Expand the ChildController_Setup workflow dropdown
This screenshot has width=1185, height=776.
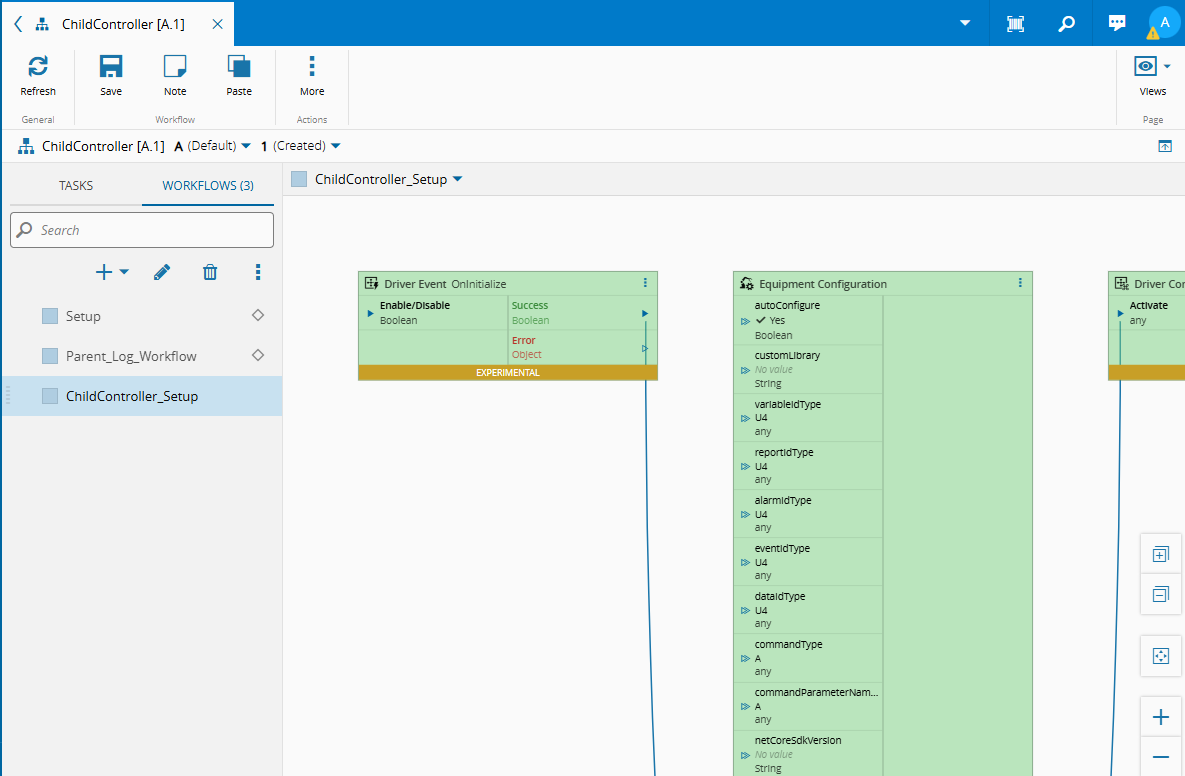[458, 180]
